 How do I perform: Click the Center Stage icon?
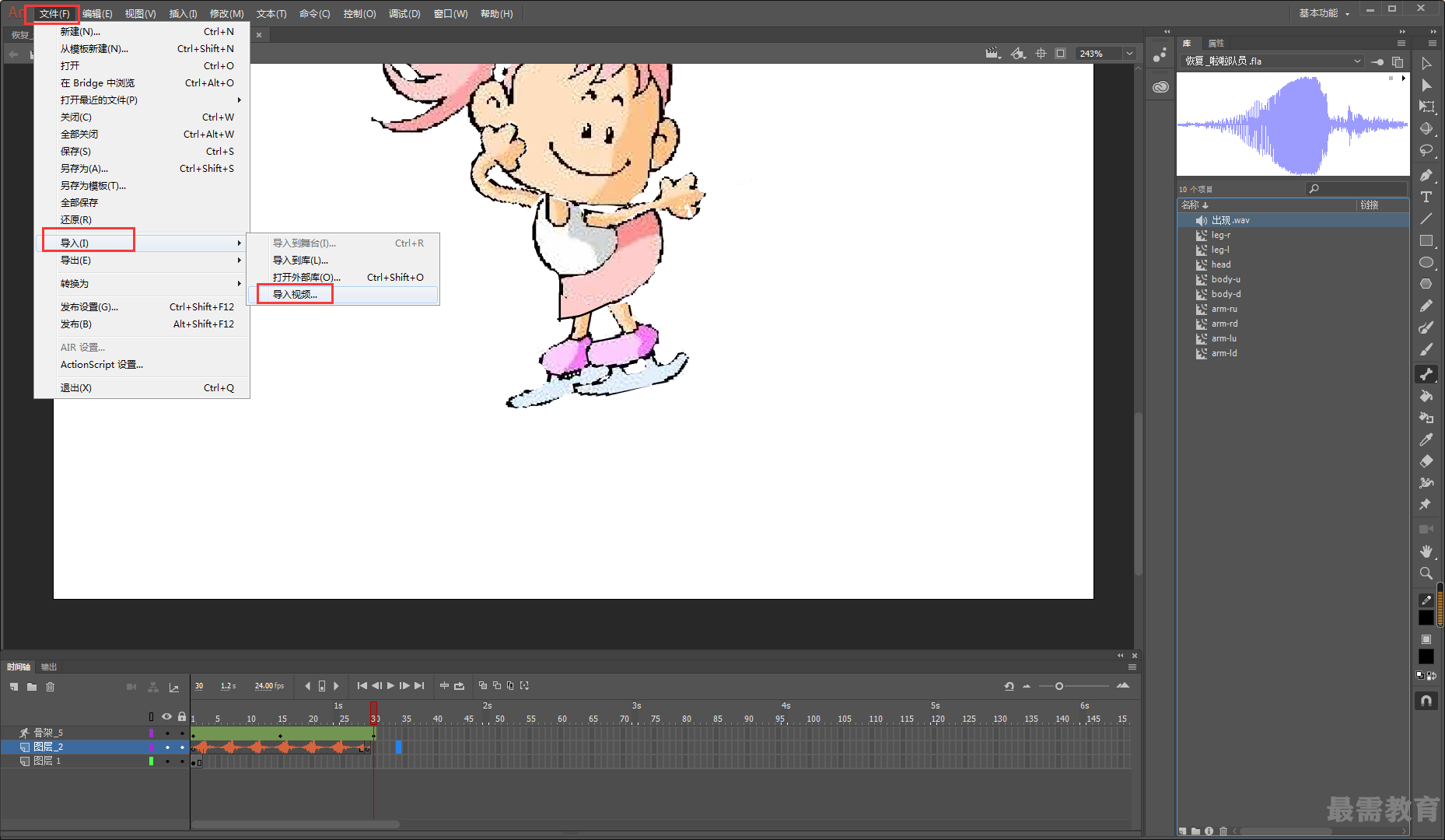coord(1041,54)
